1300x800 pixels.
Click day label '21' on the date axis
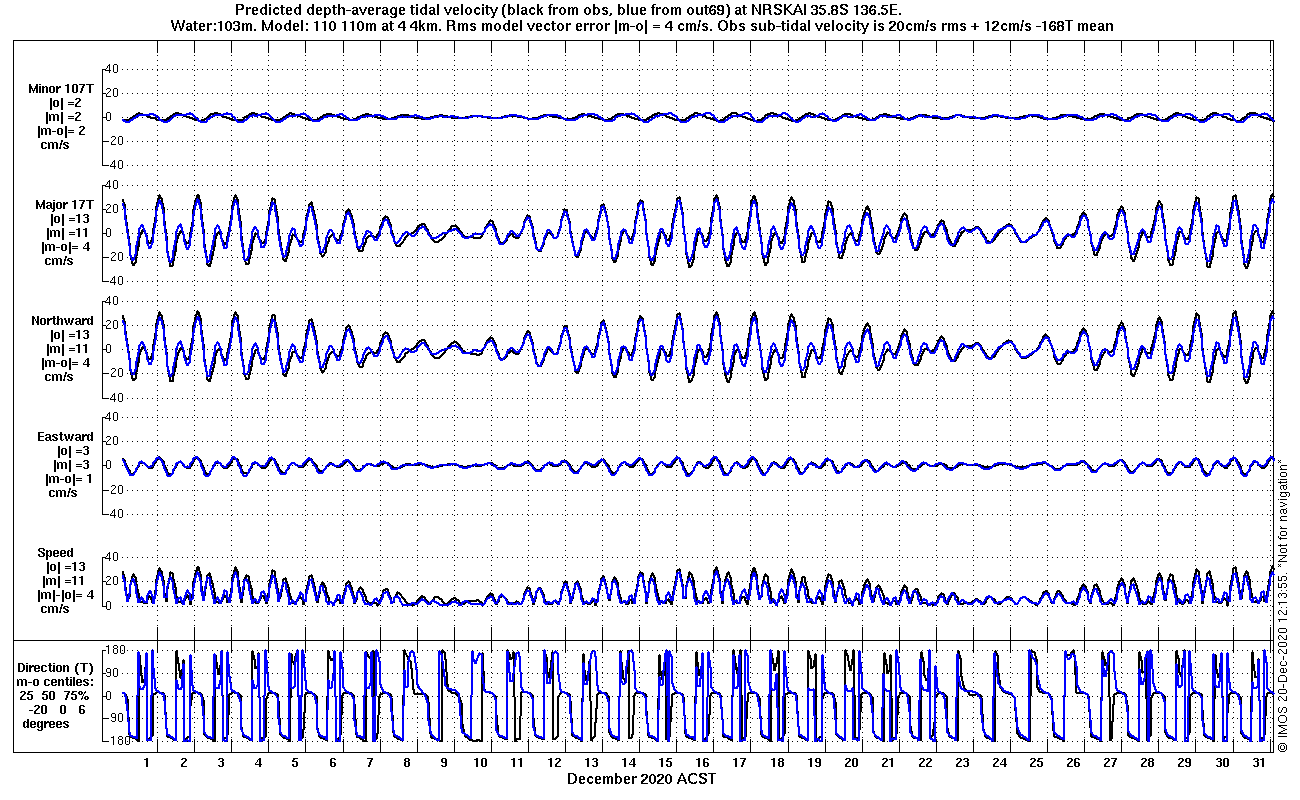tap(888, 762)
